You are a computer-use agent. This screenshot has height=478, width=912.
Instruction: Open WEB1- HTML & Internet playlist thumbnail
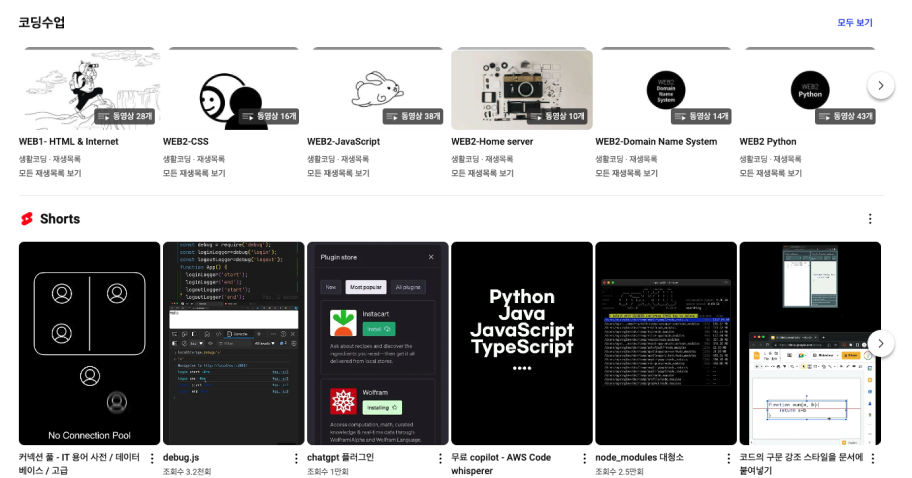[x=90, y=90]
